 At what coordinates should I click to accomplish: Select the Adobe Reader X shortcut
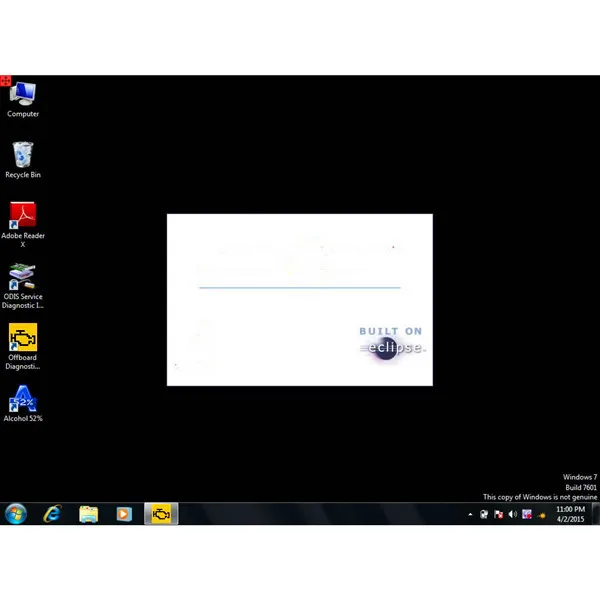23,225
